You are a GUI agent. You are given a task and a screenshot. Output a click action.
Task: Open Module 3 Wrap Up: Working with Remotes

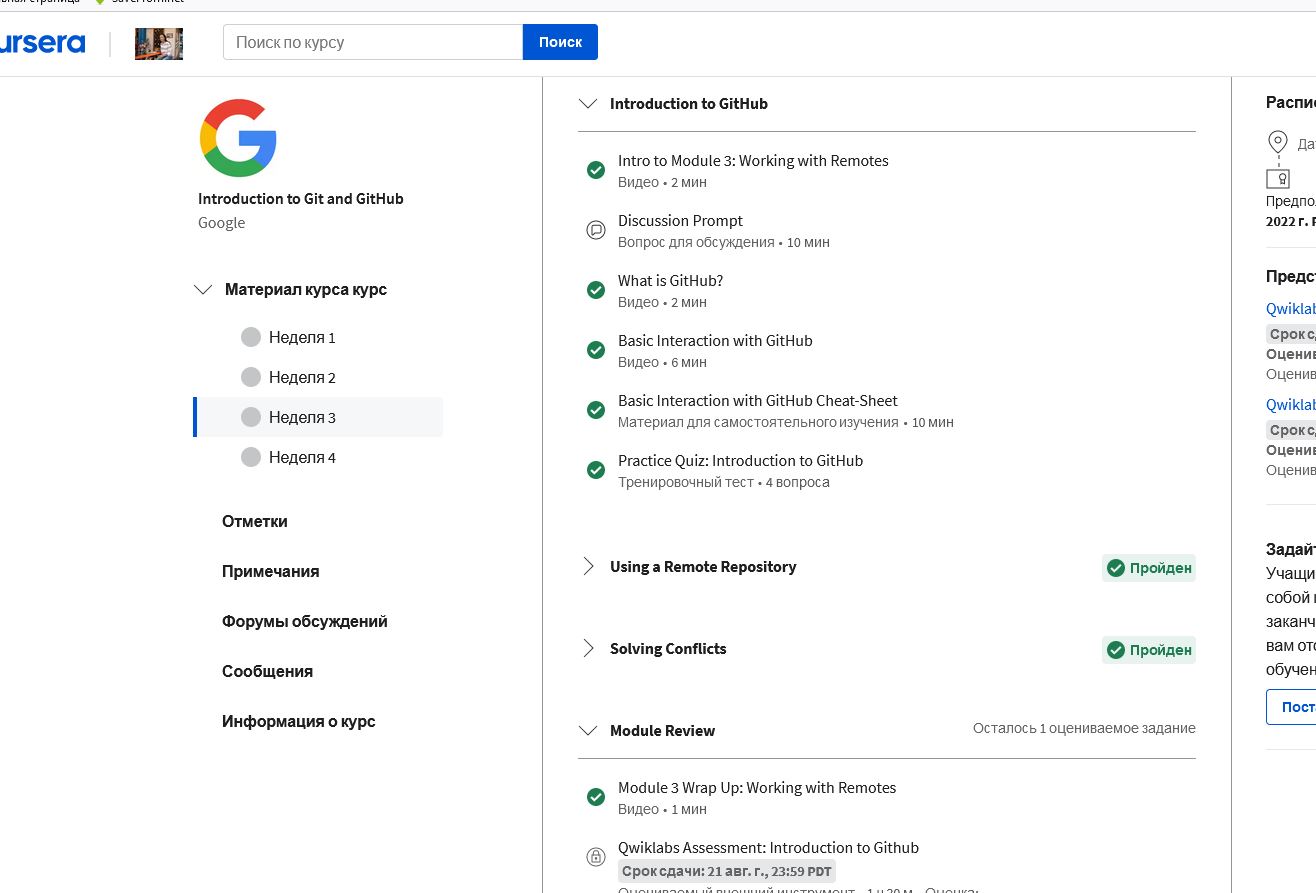coord(757,787)
